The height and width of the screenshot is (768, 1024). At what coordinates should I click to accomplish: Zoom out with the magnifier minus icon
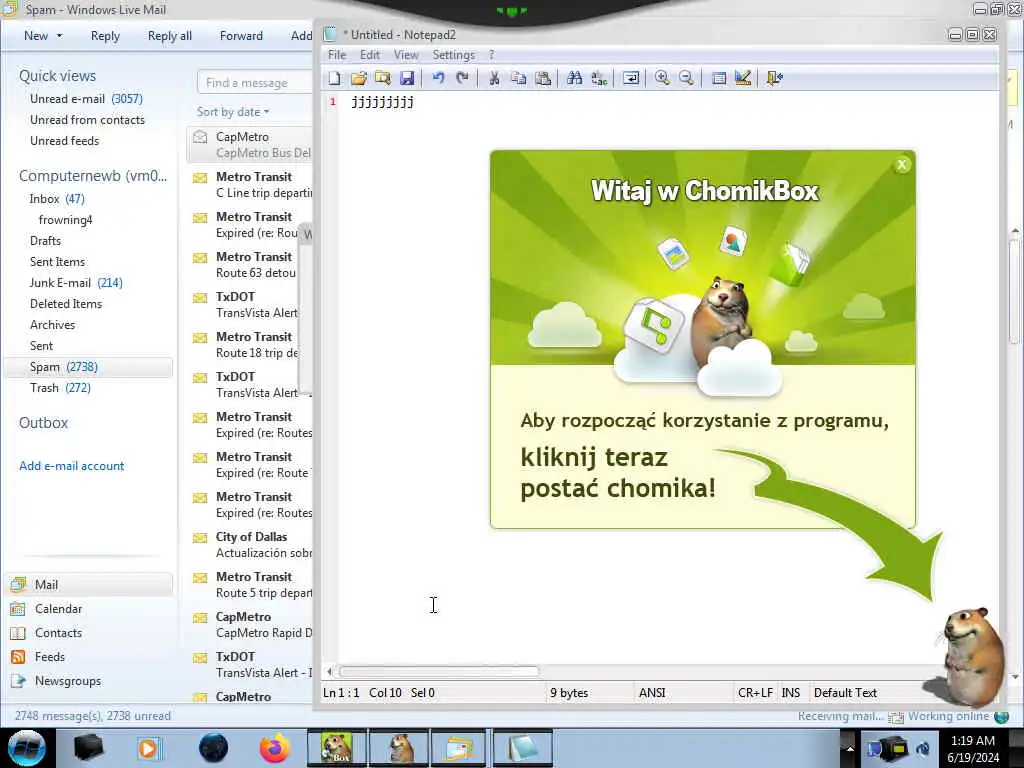coord(686,78)
